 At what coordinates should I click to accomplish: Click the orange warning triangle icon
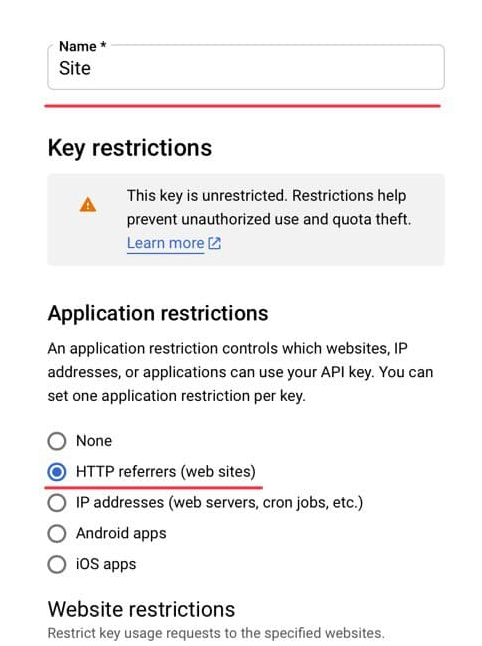point(88,205)
